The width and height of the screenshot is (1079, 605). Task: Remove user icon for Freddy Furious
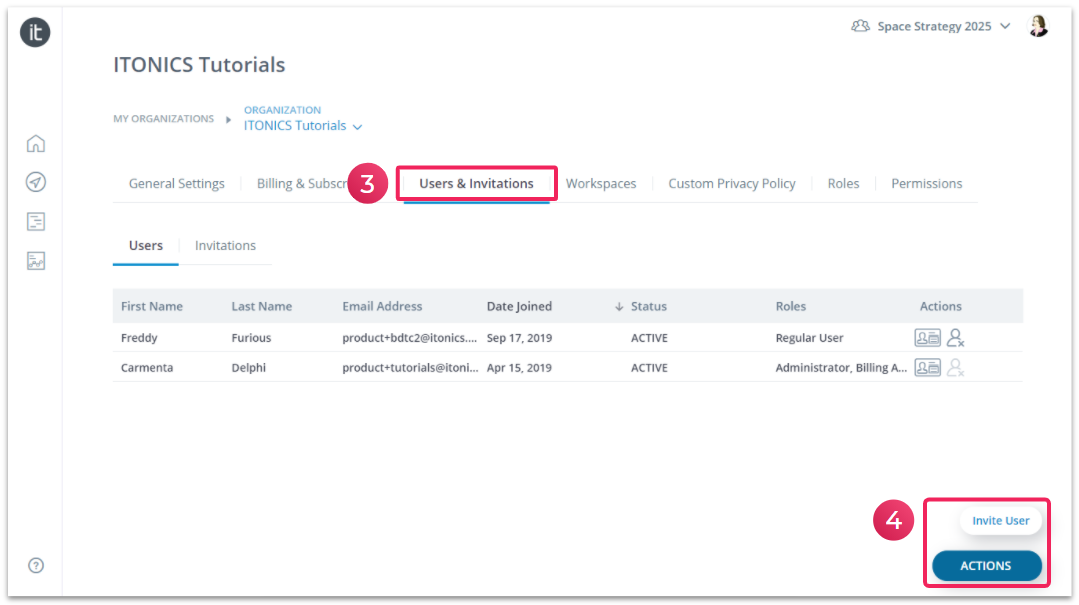point(955,338)
